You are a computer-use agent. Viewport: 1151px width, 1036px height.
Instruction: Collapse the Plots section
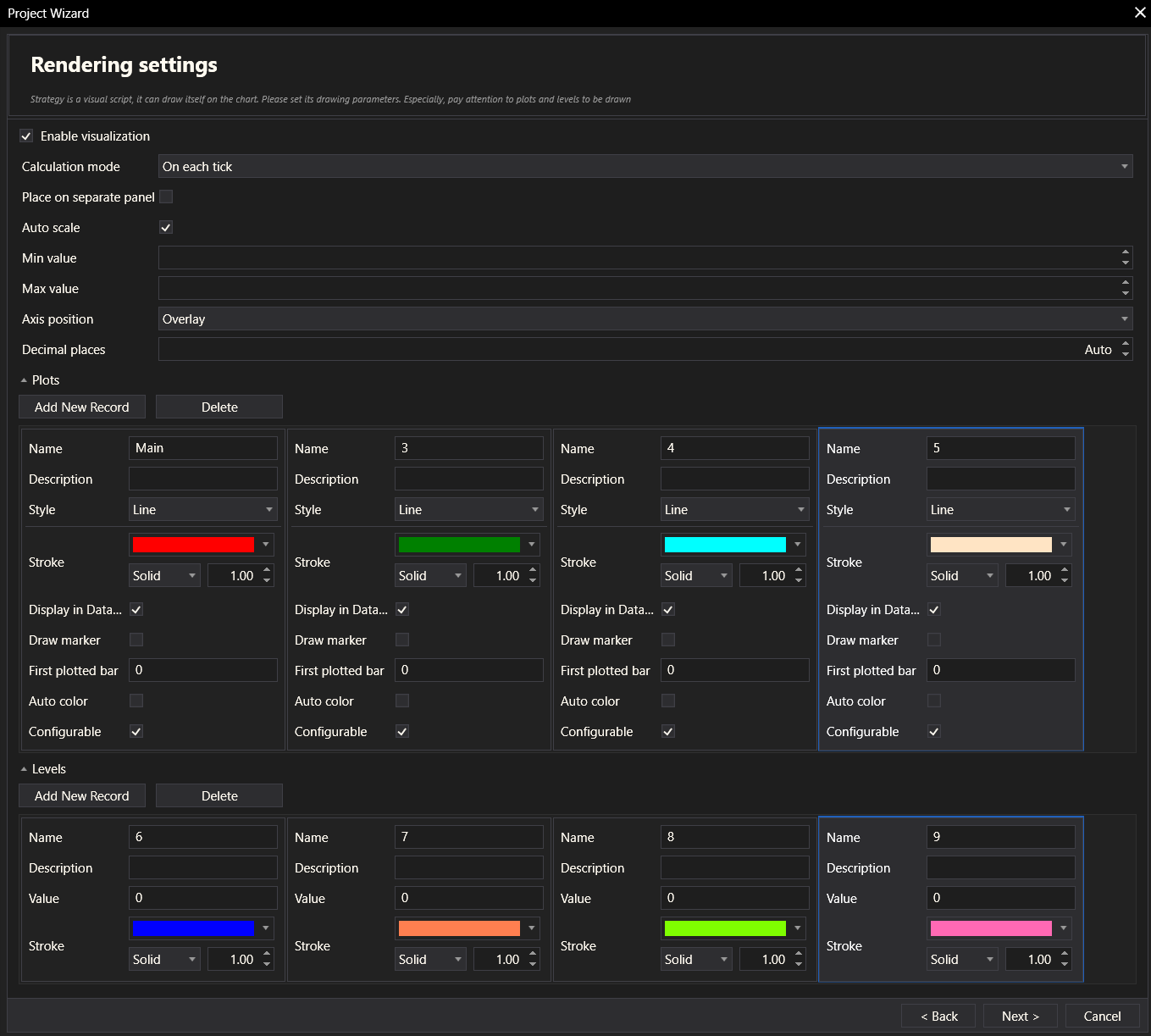tap(25, 380)
